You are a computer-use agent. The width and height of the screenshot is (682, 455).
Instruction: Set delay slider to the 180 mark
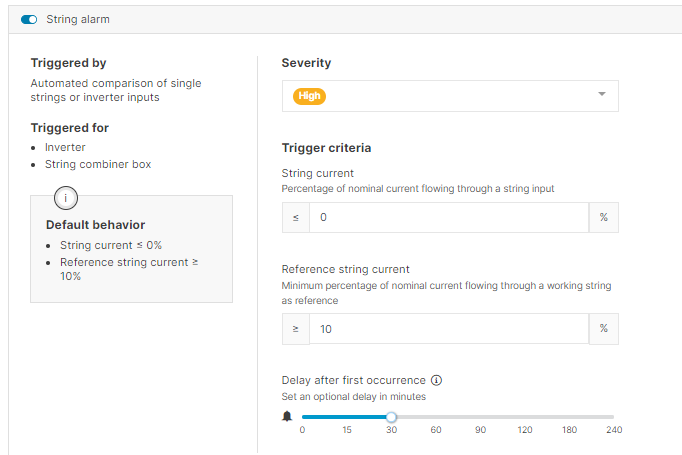pos(569,417)
